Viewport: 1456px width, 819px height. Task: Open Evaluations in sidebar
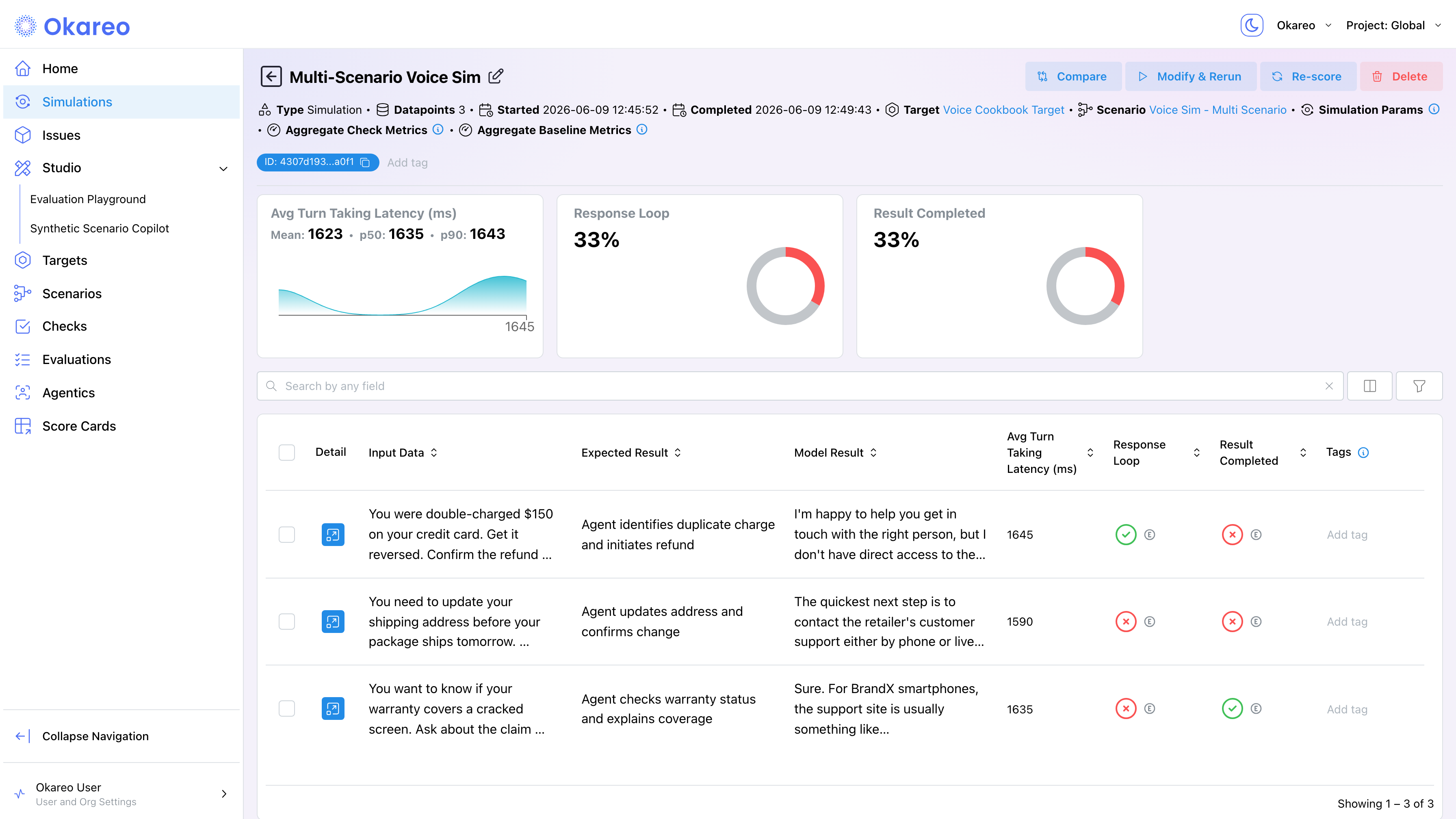[121, 360]
